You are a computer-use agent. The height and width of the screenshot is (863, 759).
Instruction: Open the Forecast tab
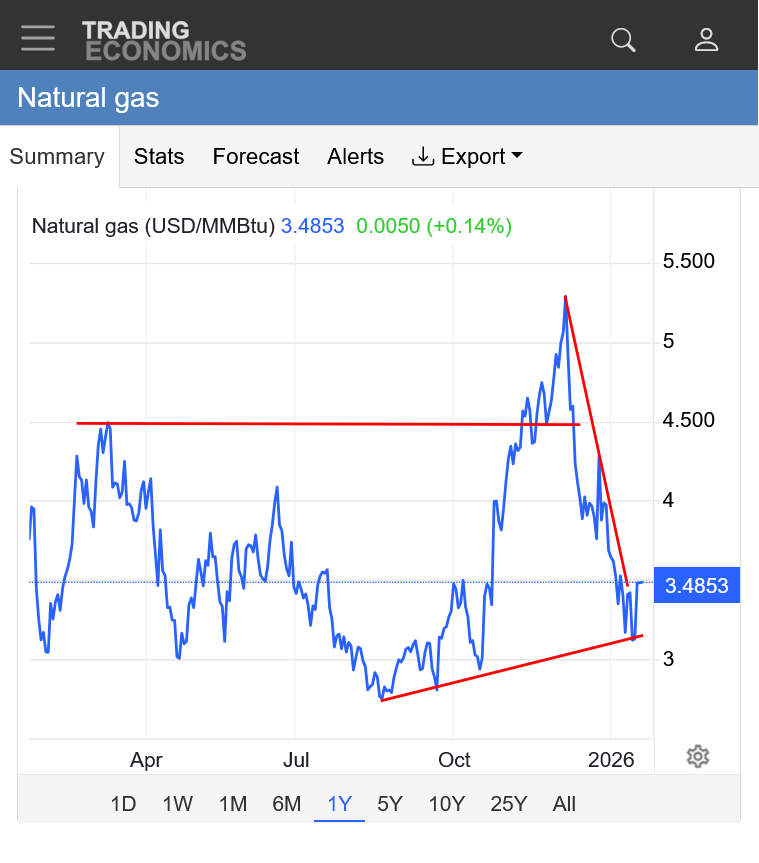tap(256, 157)
